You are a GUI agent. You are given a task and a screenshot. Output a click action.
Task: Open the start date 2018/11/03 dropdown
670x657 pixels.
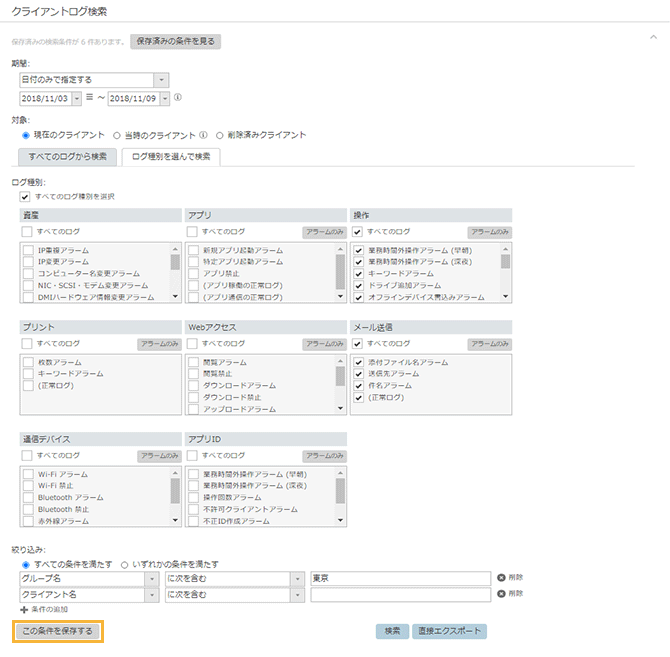pyautogui.click(x=77, y=98)
